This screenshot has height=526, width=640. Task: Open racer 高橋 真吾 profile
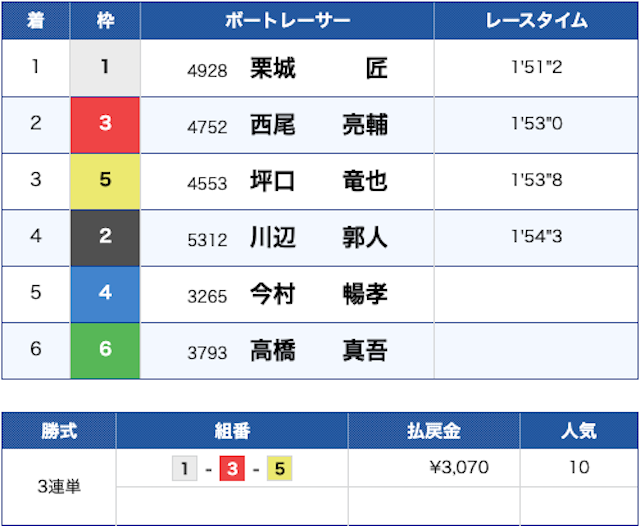click(x=318, y=350)
